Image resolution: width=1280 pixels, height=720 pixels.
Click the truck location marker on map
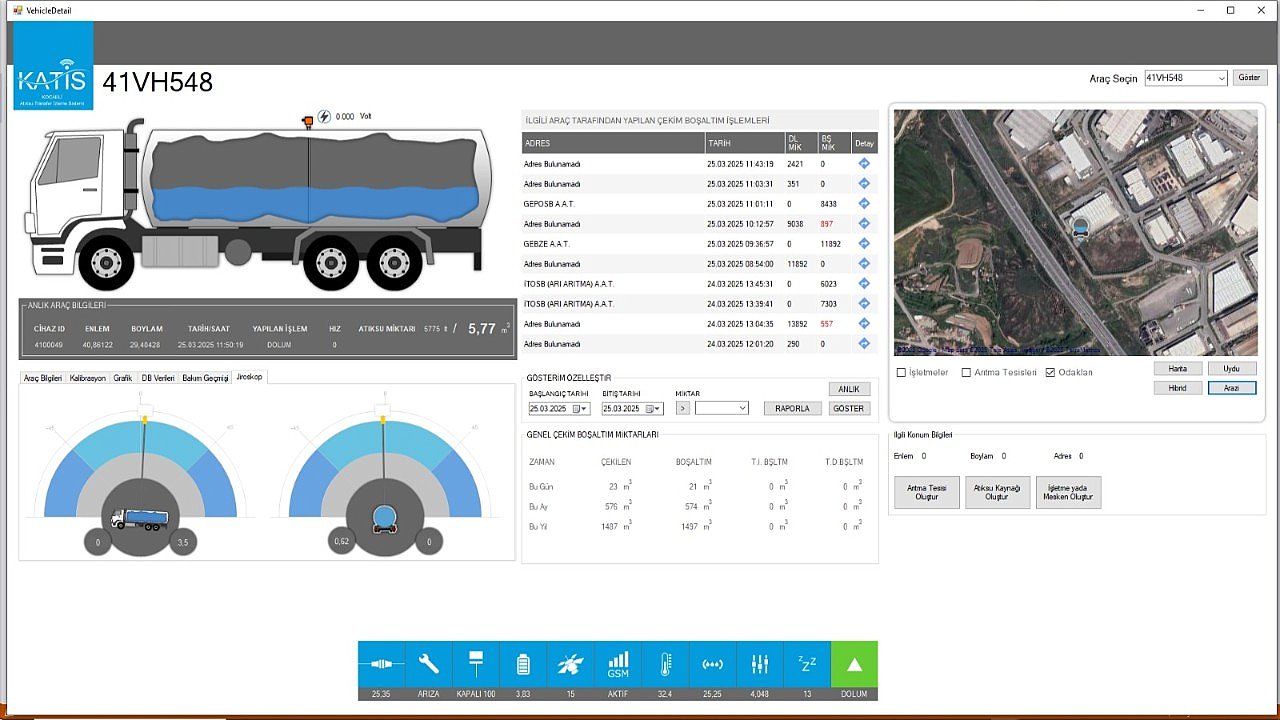(1082, 229)
